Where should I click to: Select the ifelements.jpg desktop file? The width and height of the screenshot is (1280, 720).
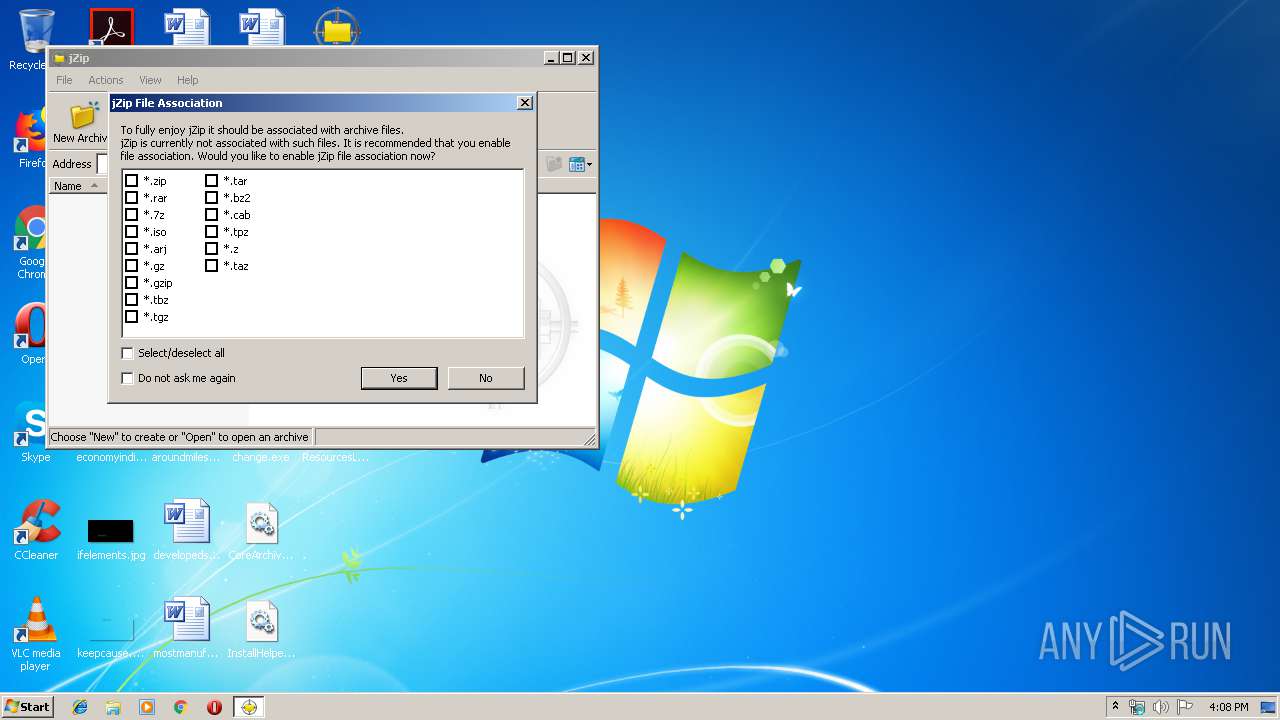click(x=111, y=538)
